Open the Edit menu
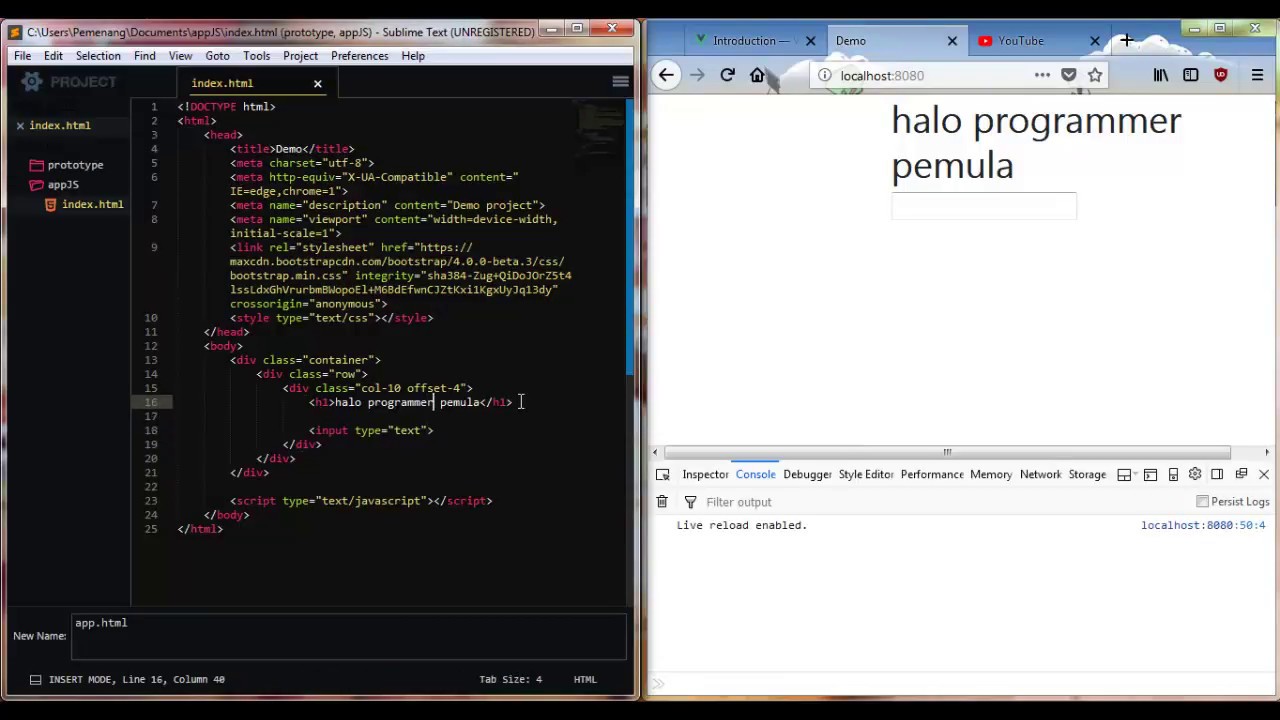This screenshot has width=1280, height=720. tap(53, 56)
